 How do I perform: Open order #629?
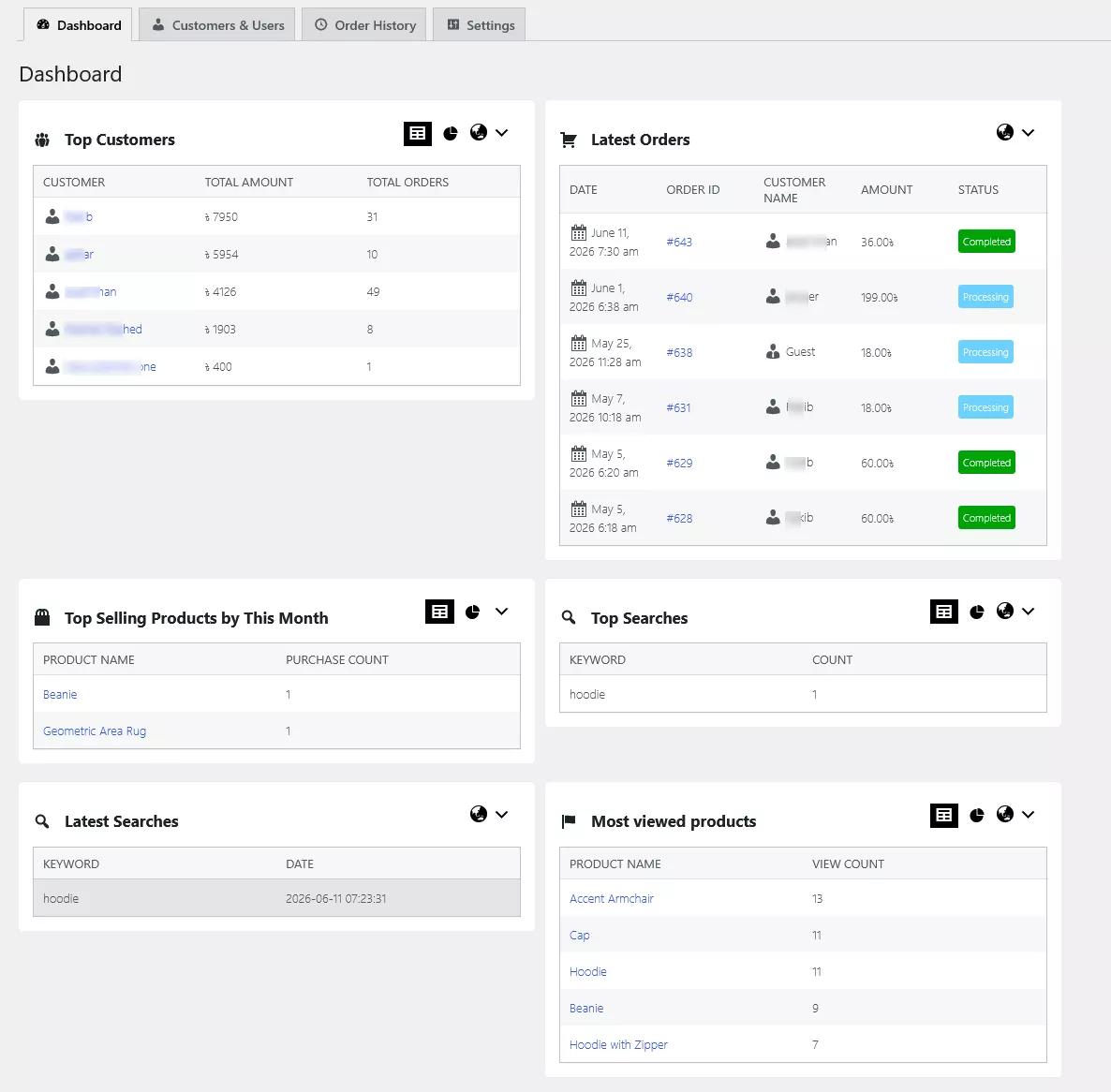click(679, 464)
